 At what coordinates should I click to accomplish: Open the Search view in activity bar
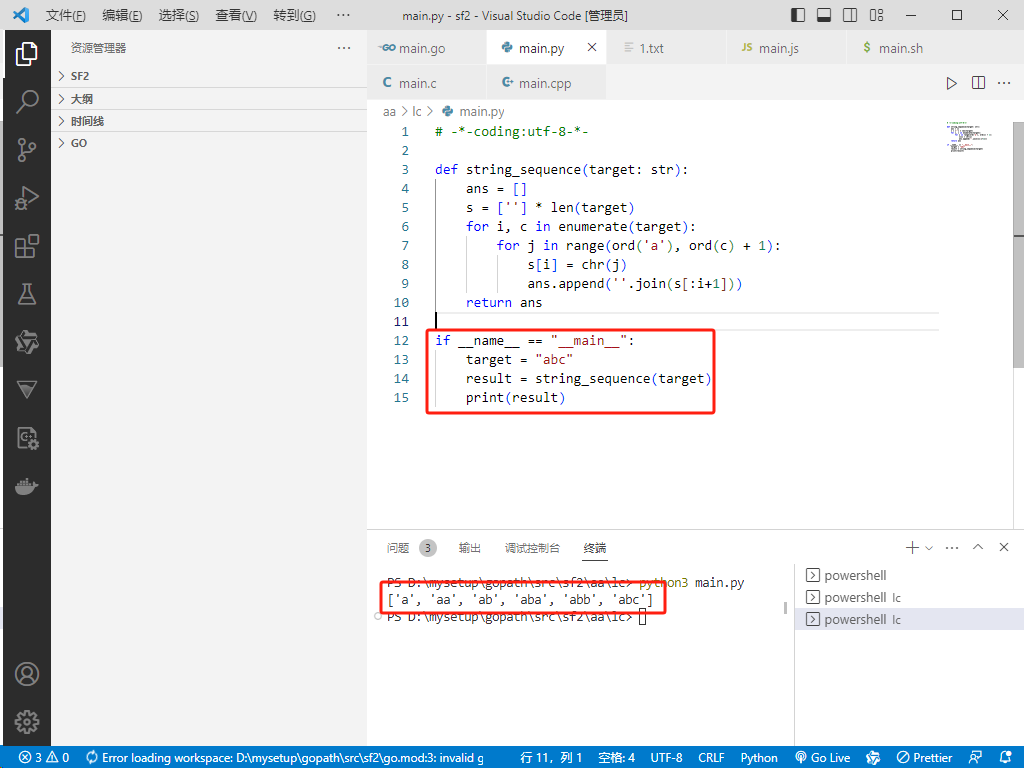27,102
